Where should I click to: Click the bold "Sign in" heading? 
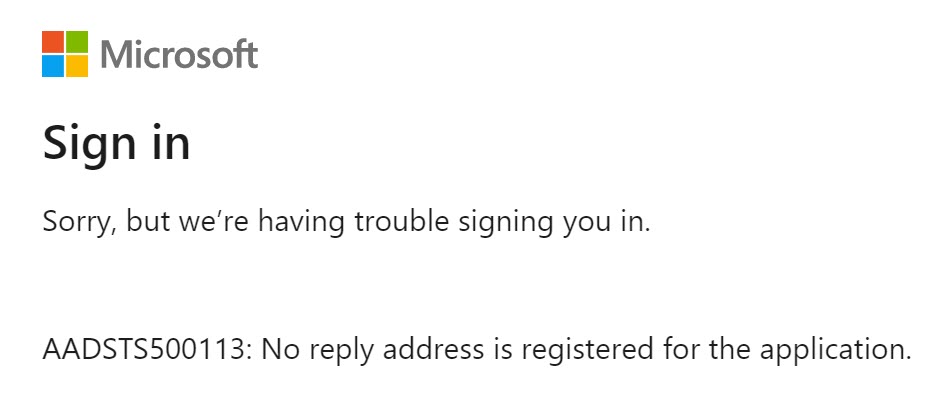[116, 143]
